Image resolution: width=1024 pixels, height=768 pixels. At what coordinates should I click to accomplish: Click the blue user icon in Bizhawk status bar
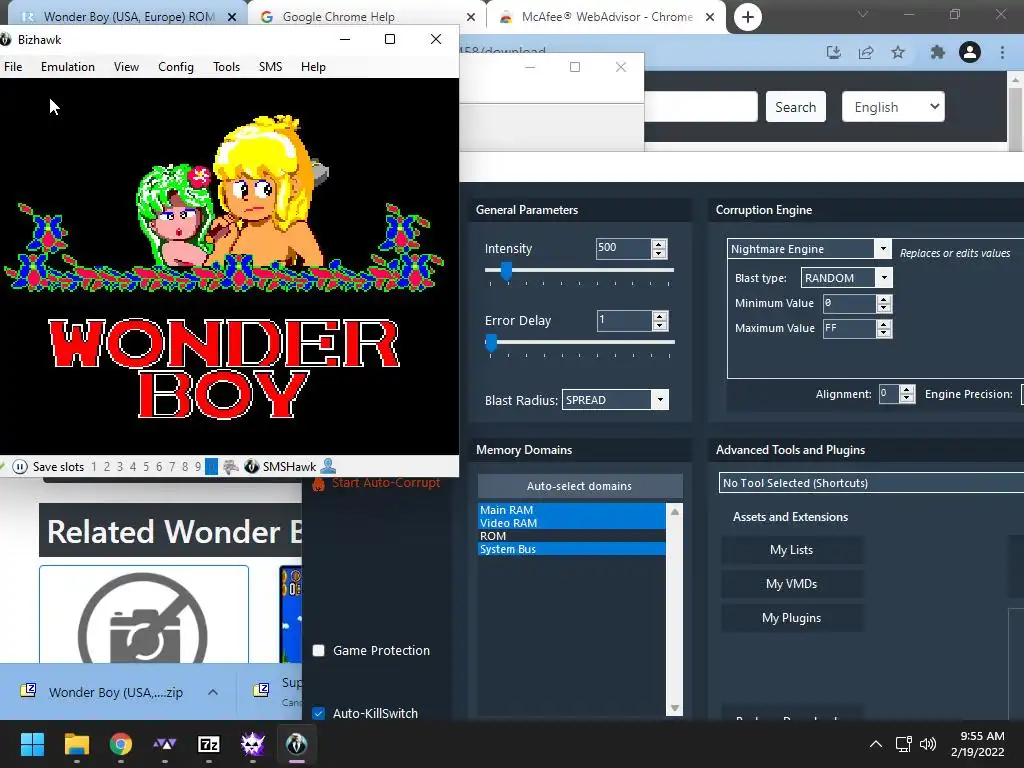point(328,466)
